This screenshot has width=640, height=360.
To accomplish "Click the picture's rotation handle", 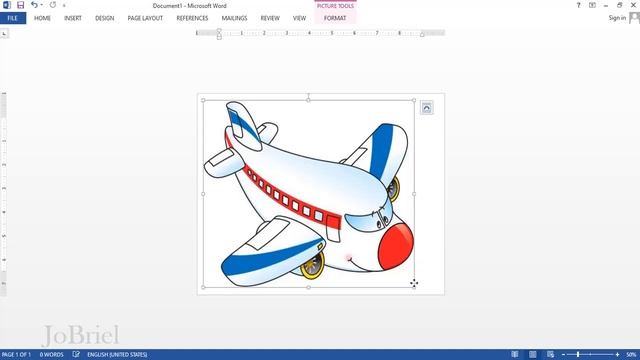I will [x=309, y=95].
